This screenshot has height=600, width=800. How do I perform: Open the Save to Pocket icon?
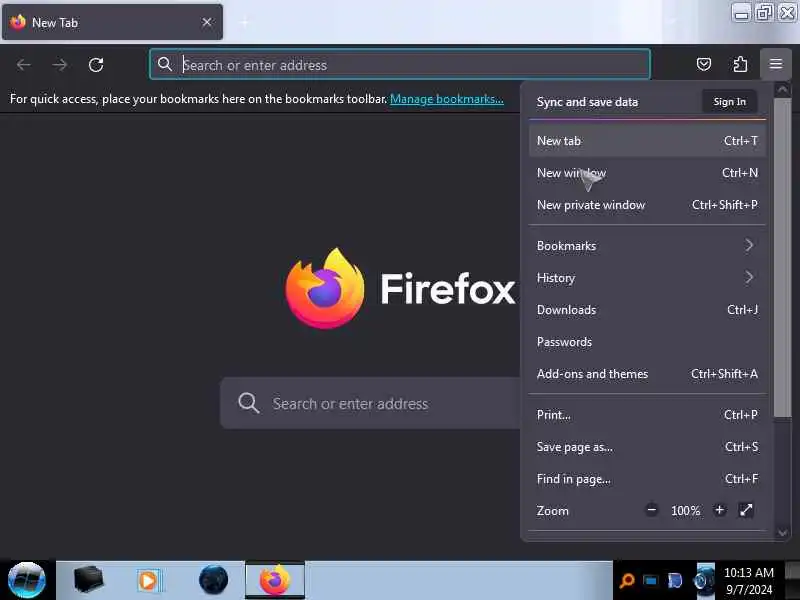coord(704,64)
